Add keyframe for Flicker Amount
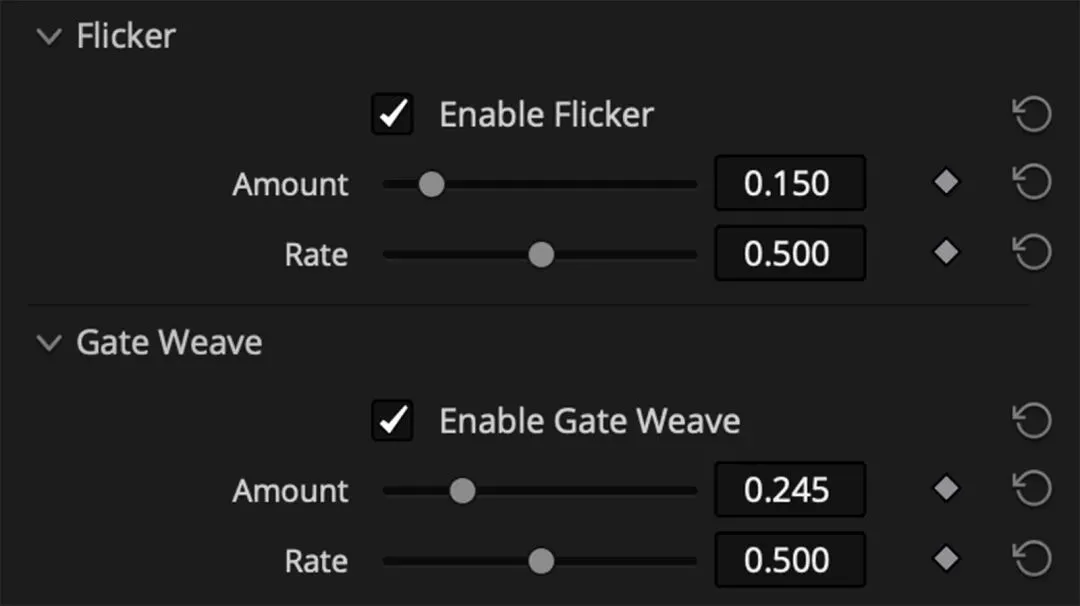This screenshot has height=606, width=1080. (x=946, y=183)
